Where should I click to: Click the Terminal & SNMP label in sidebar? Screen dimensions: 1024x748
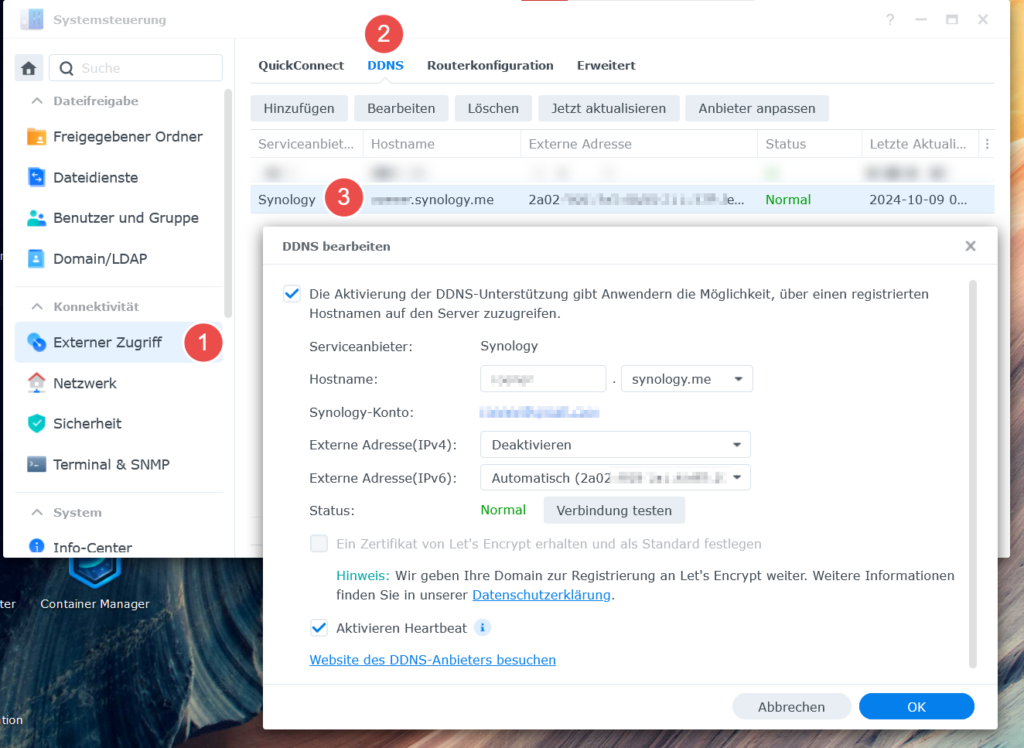pyautogui.click(x=112, y=464)
